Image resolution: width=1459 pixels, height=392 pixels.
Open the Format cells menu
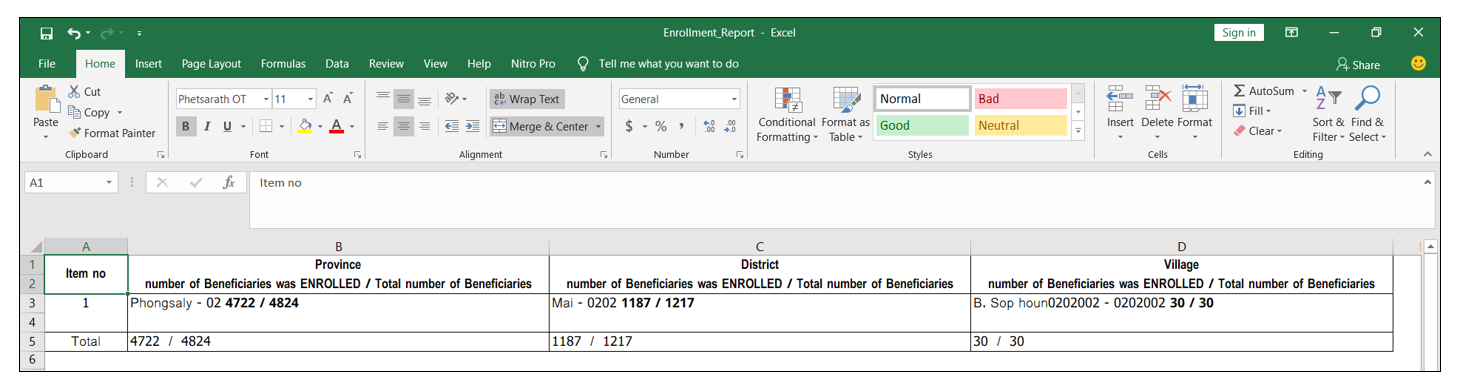click(1194, 114)
